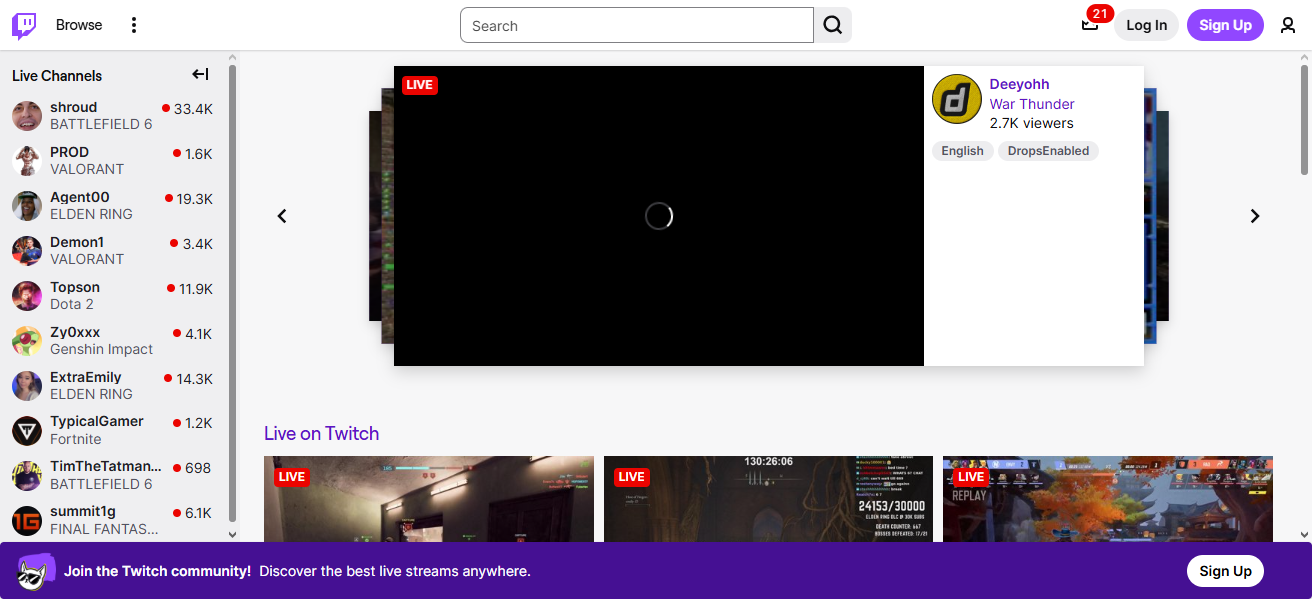Click the English tag

pyautogui.click(x=962, y=151)
